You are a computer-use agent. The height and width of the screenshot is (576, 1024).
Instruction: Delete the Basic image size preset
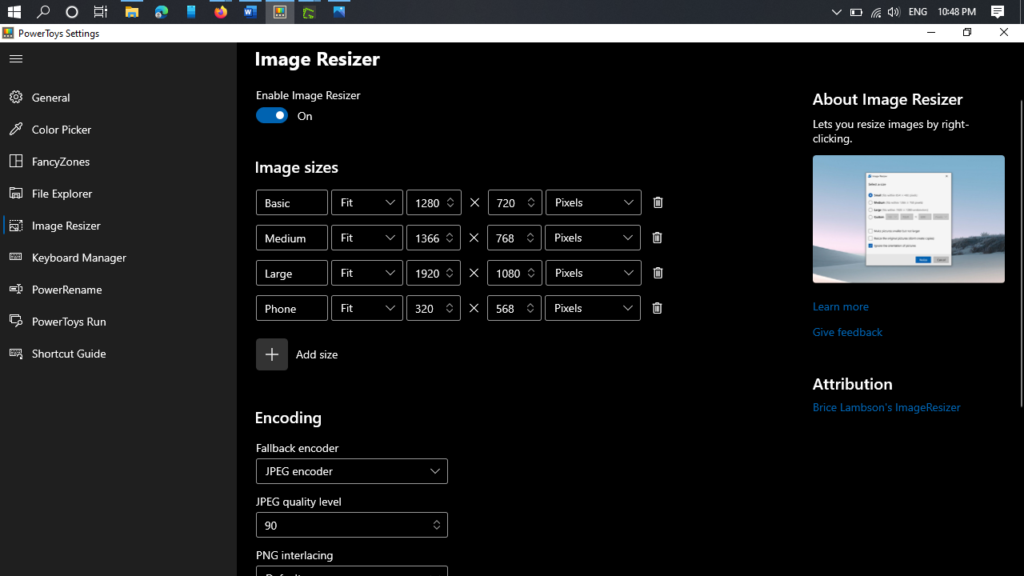(x=658, y=202)
